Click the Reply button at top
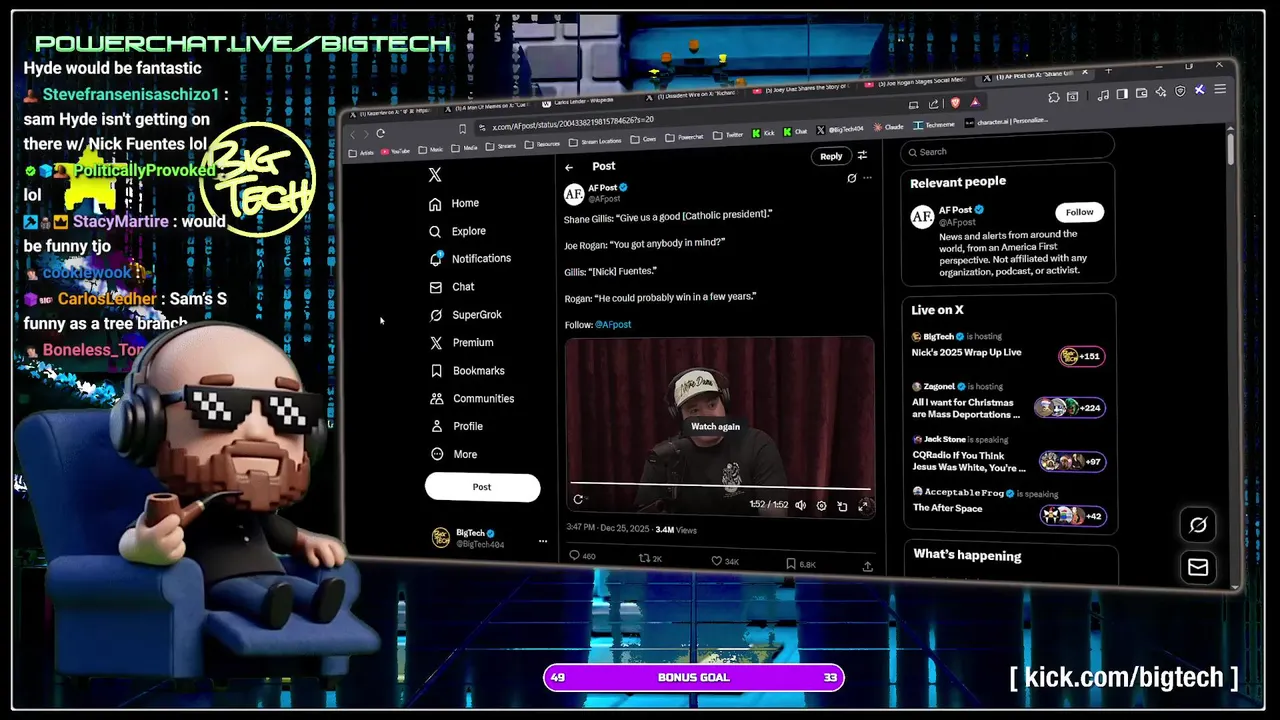This screenshot has height=720, width=1280. tap(831, 156)
